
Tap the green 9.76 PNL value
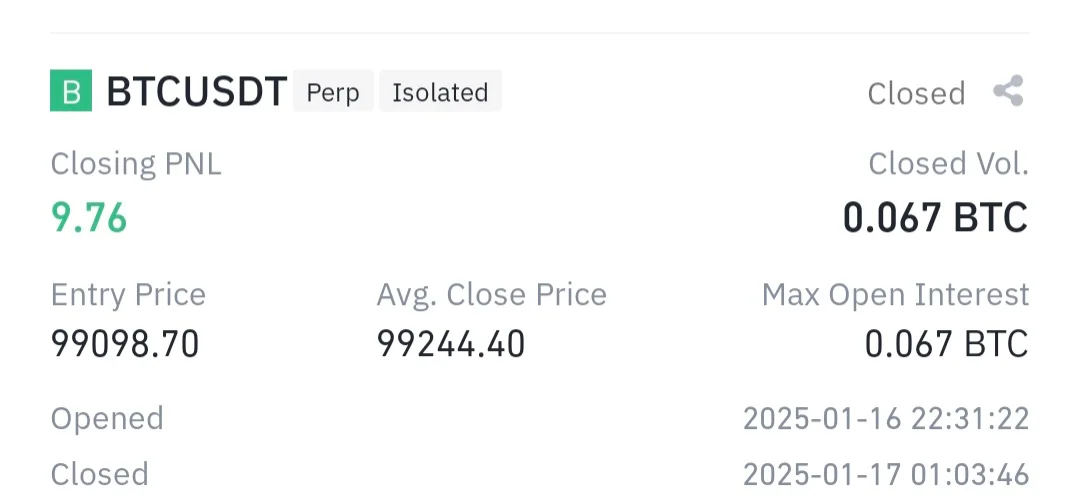[x=89, y=217]
